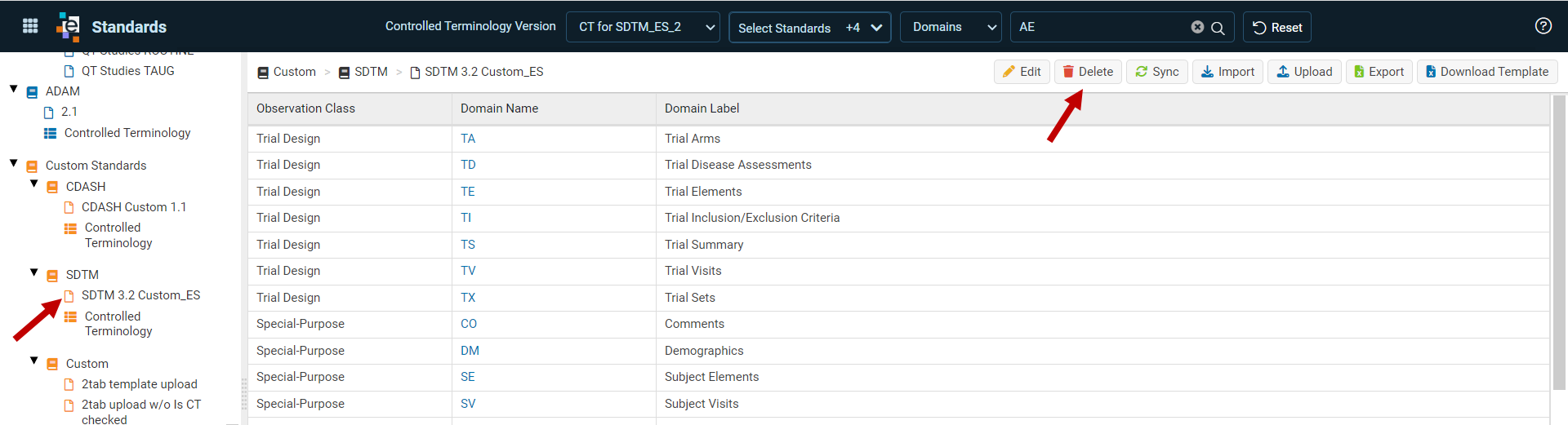Click the Edit button

tap(1022, 72)
